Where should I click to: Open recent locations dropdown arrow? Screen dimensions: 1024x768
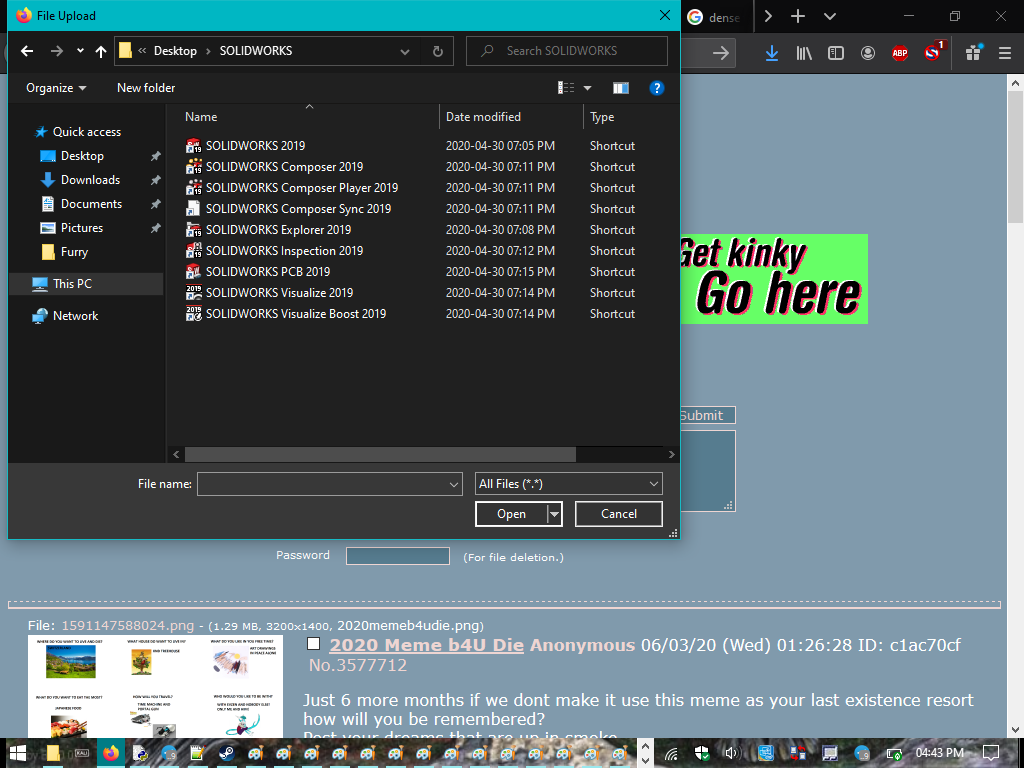[x=80, y=51]
